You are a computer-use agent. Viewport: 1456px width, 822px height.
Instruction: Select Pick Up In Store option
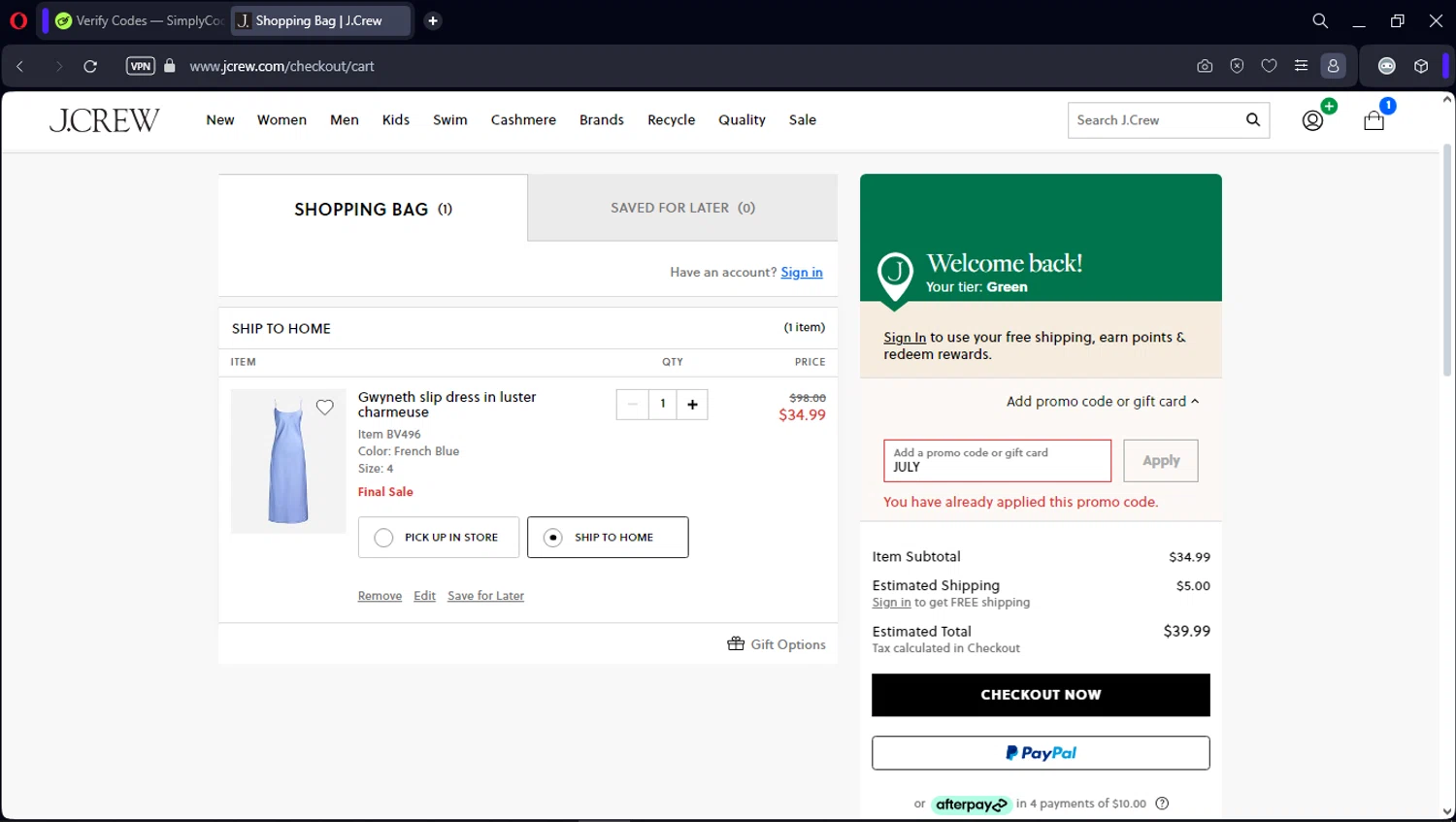pyautogui.click(x=439, y=538)
